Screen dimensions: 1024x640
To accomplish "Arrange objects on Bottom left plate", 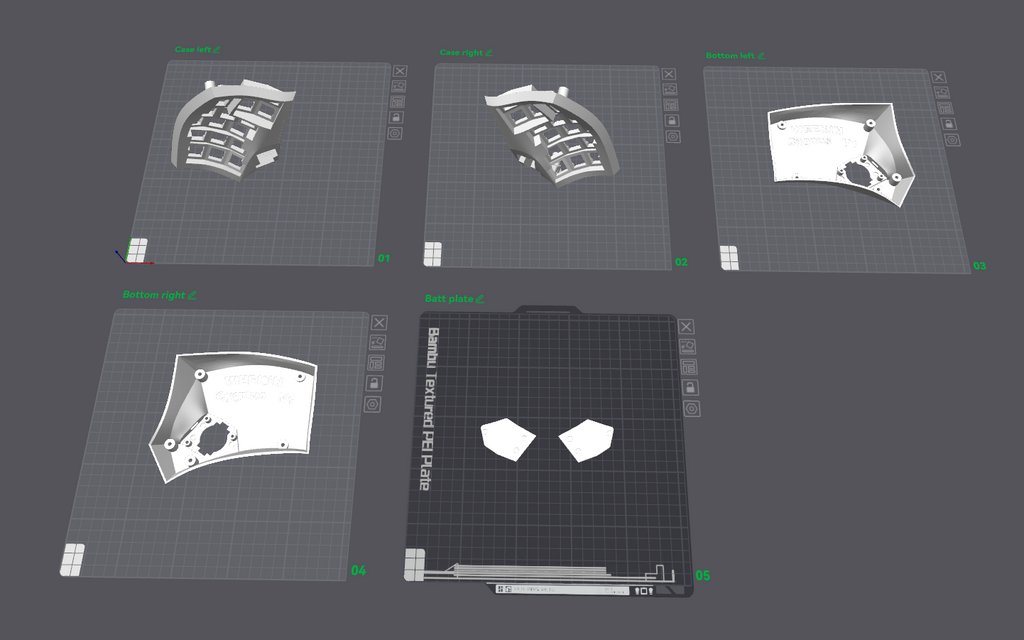I will click(944, 108).
